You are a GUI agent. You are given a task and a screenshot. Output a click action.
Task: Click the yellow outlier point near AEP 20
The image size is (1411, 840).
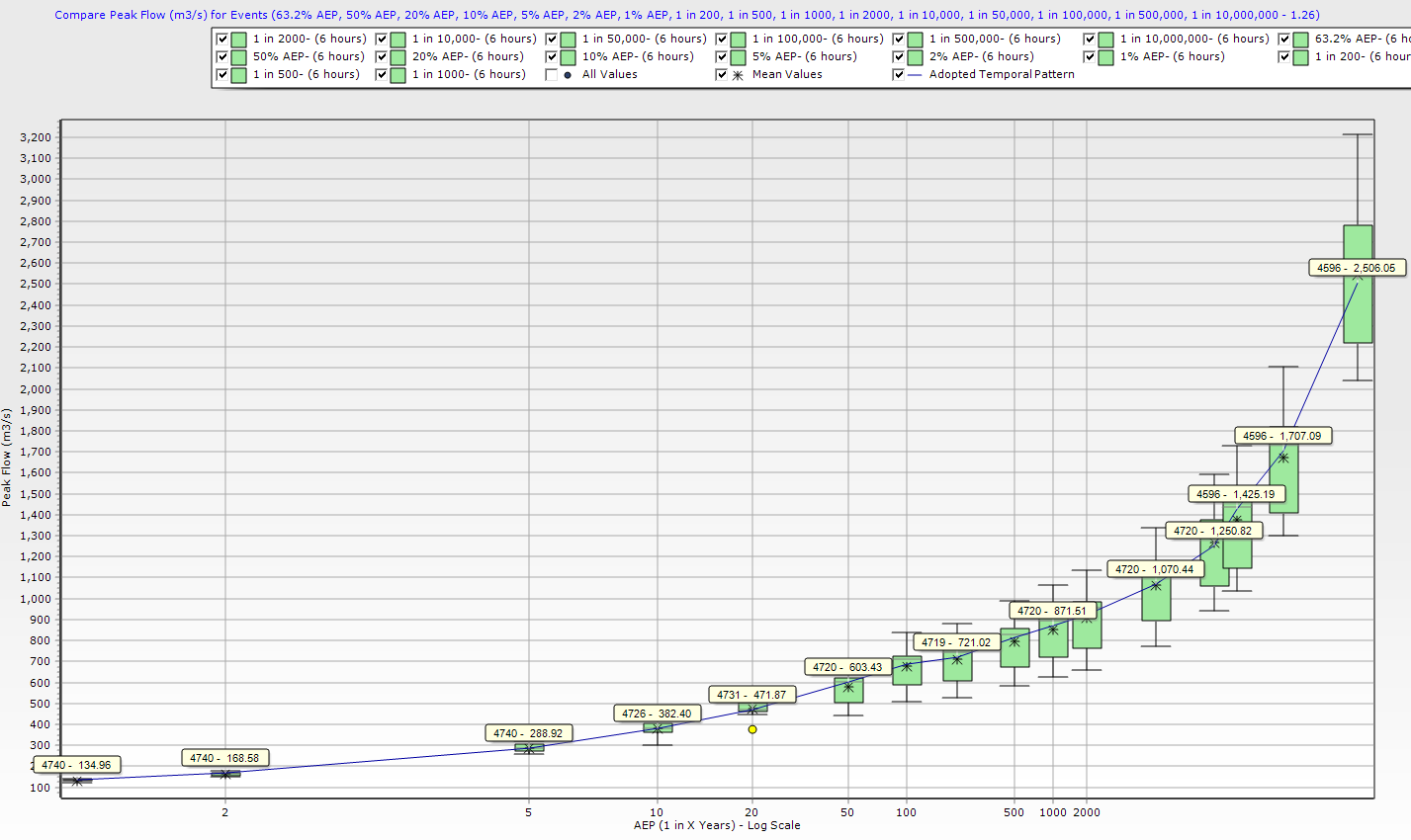coord(752,728)
